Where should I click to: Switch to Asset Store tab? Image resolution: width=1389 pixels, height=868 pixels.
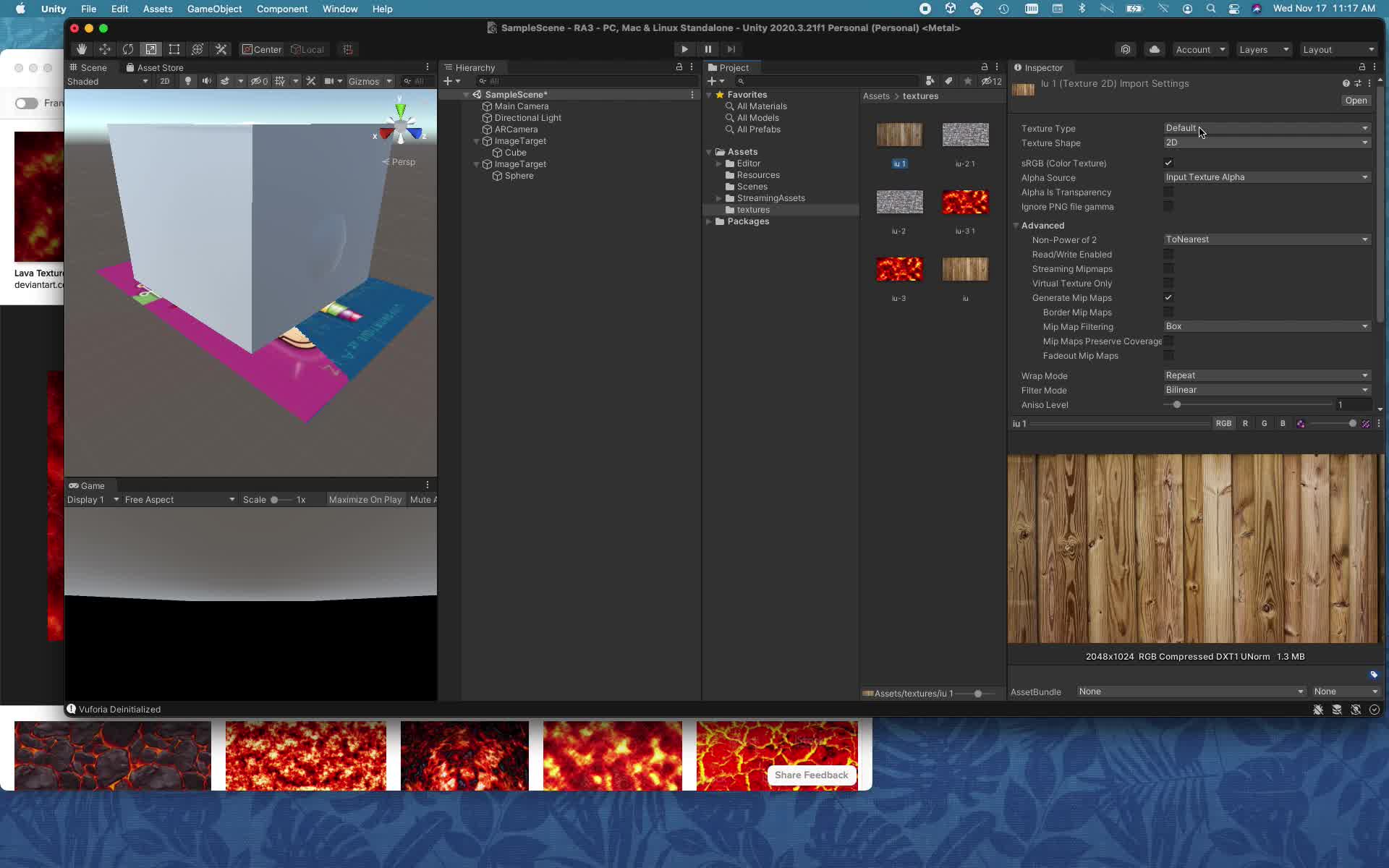click(x=155, y=67)
